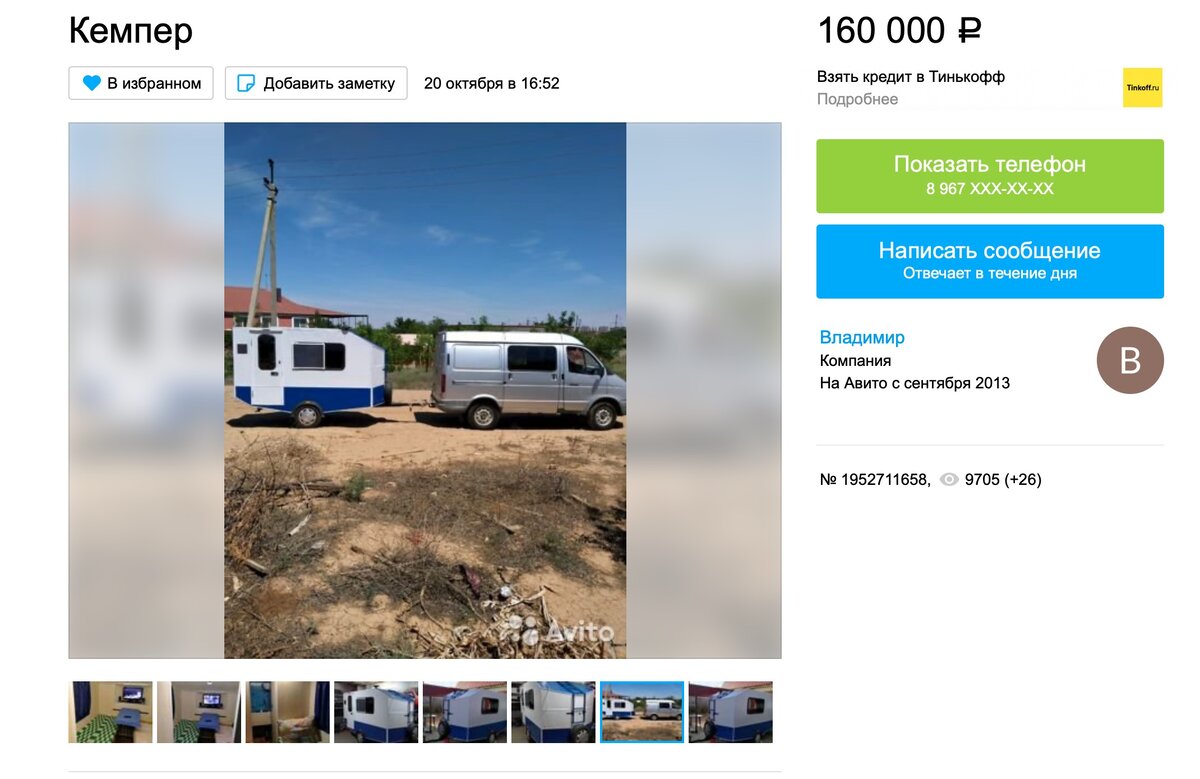Viewport: 1200px width, 779px height.
Task: Click Взять кредит в Тинькофф link
Action: (x=911, y=76)
